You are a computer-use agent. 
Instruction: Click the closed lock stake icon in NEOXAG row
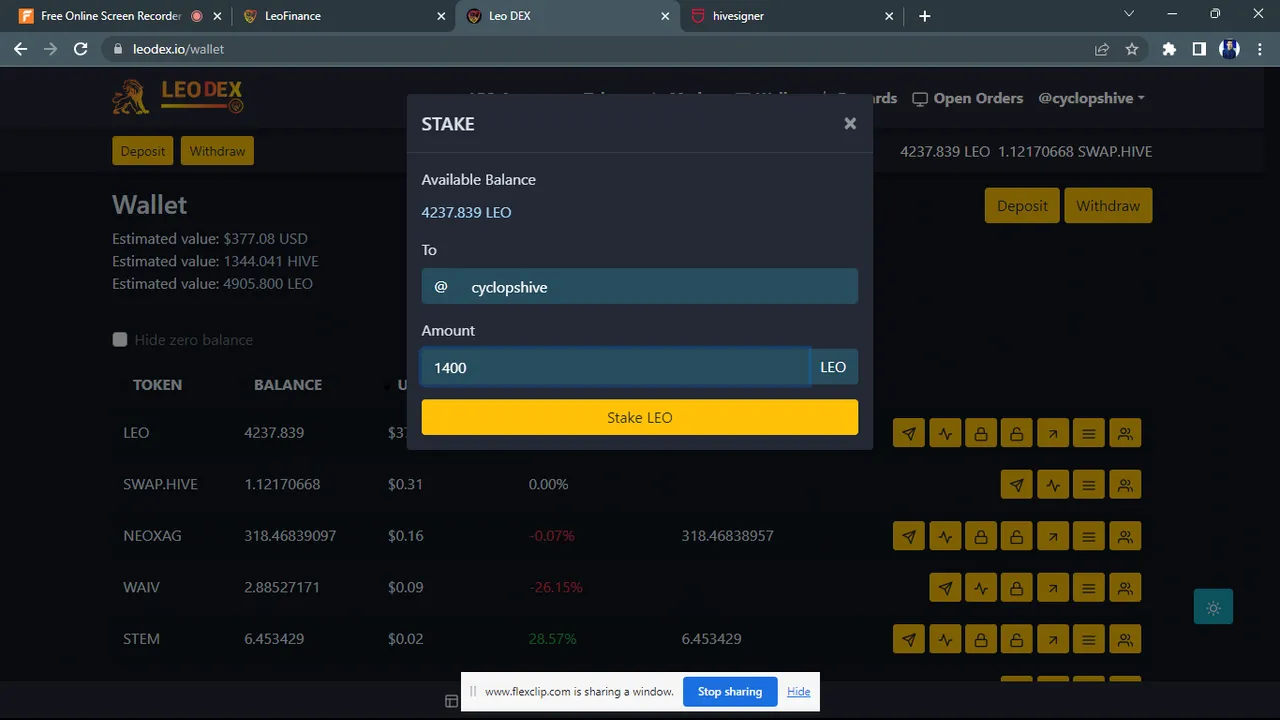[x=981, y=536]
